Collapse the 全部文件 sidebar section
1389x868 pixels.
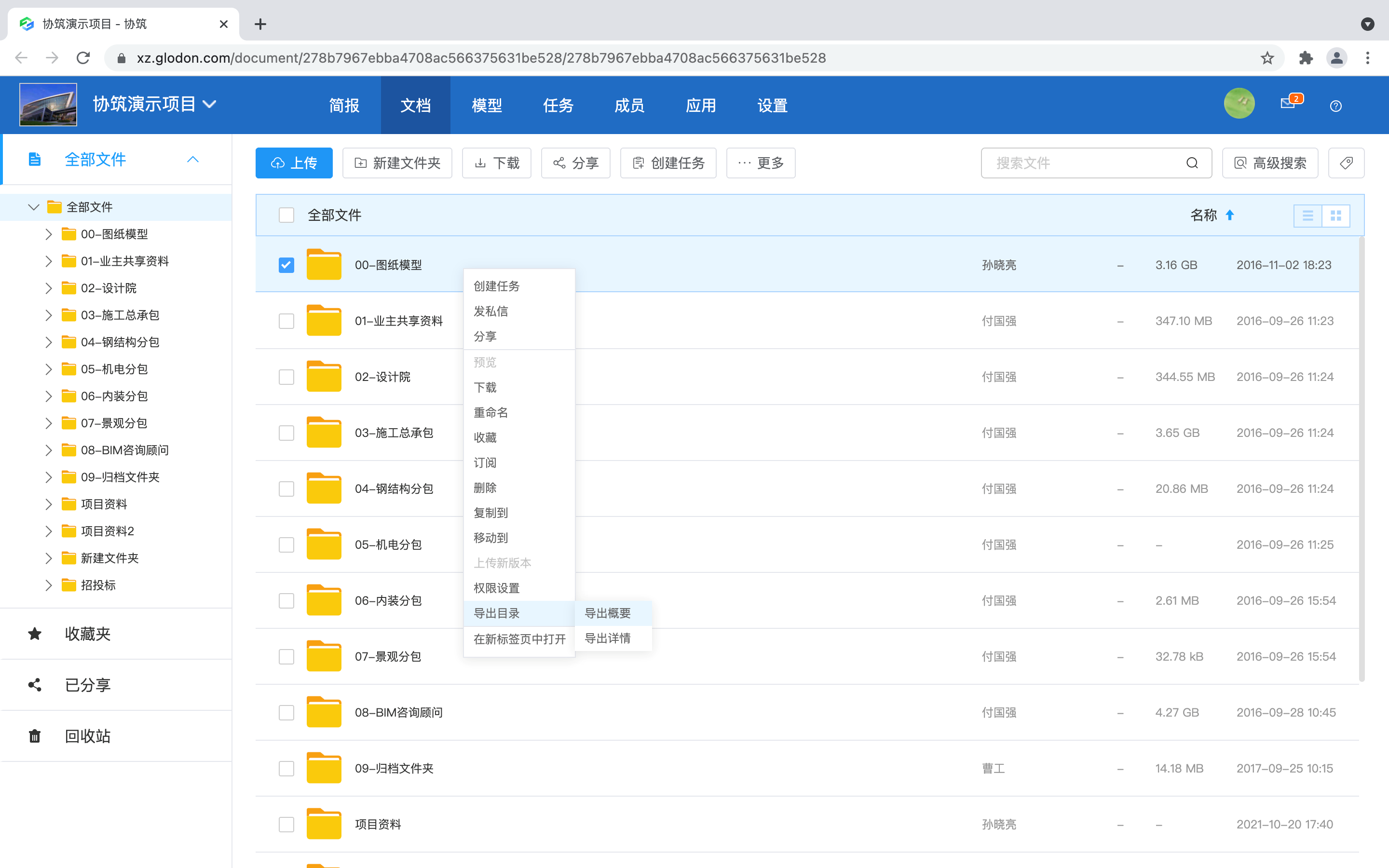click(x=193, y=159)
